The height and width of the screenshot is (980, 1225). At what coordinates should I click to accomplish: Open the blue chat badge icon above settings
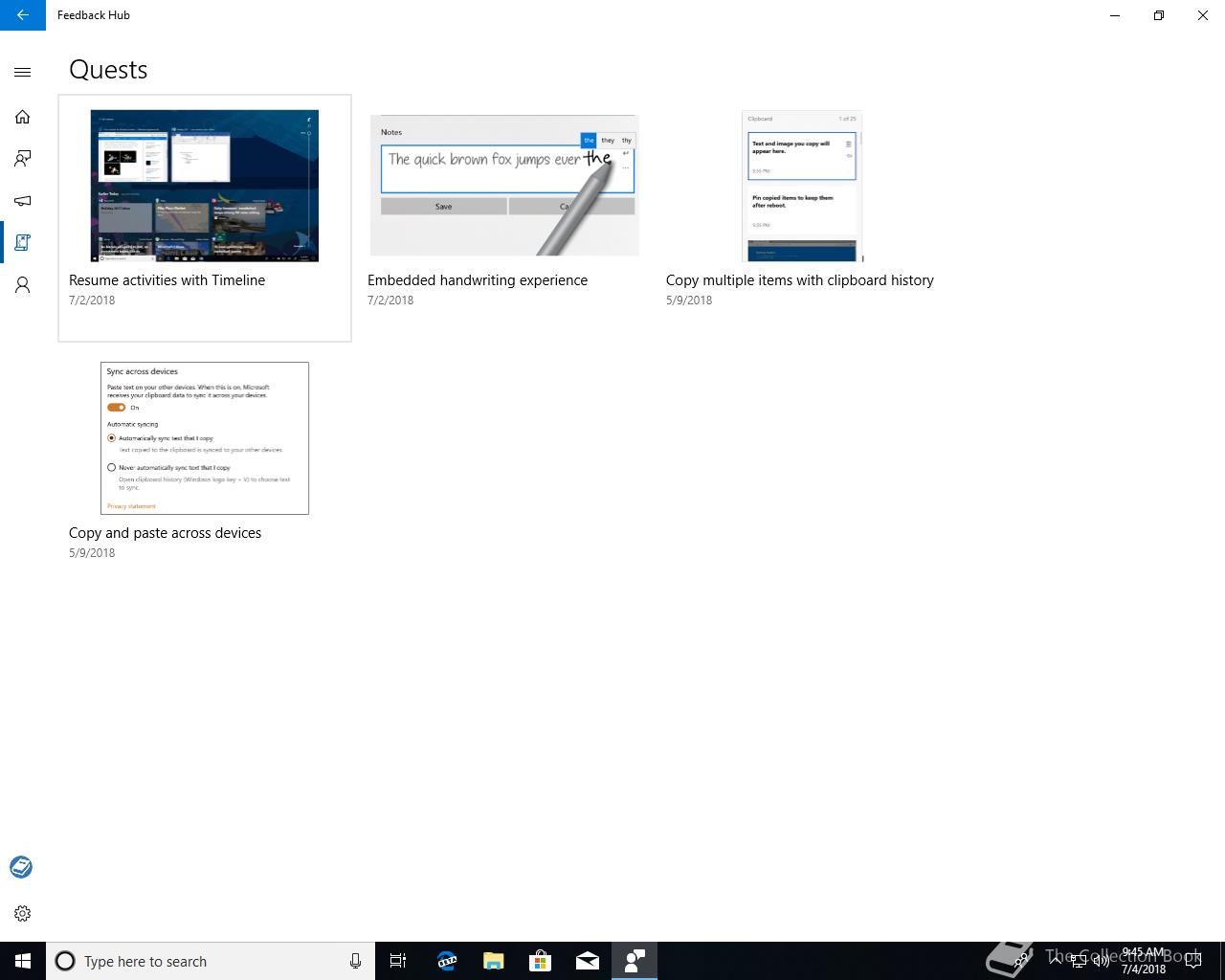(21, 867)
